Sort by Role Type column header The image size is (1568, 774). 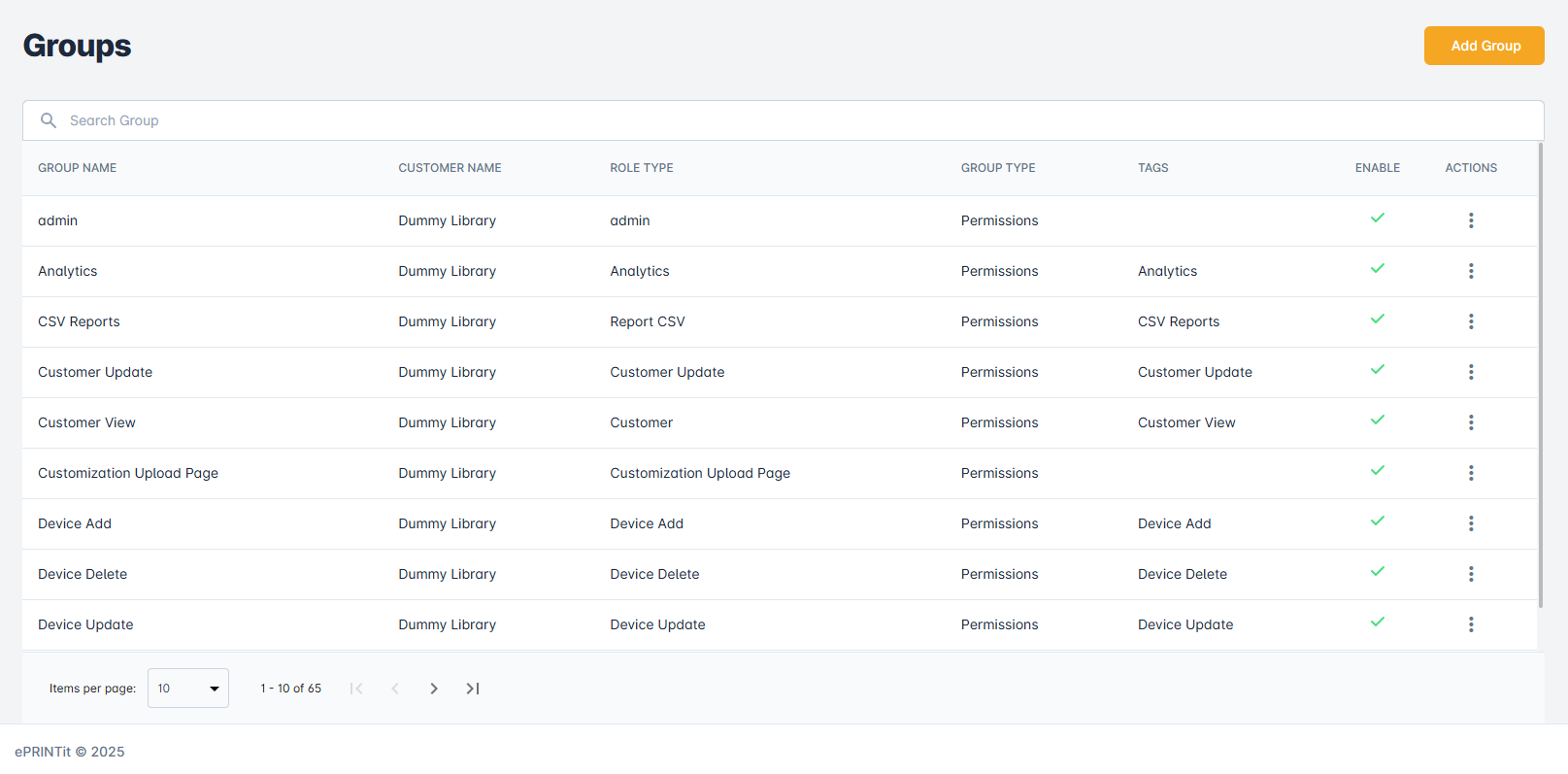click(x=641, y=168)
